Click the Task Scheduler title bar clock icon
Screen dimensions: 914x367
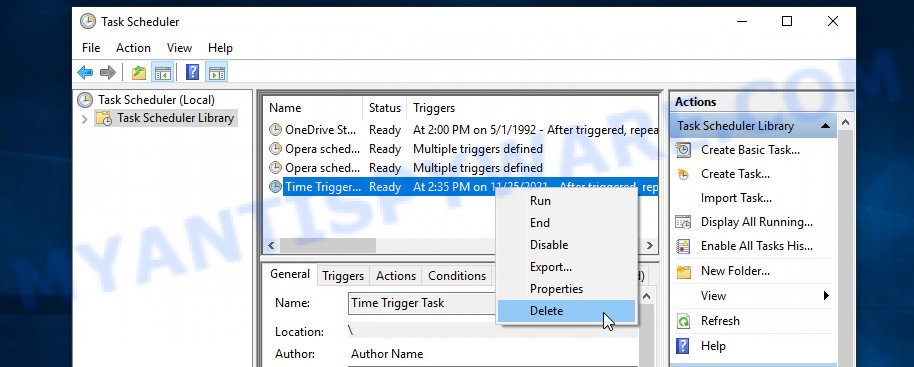tap(87, 22)
